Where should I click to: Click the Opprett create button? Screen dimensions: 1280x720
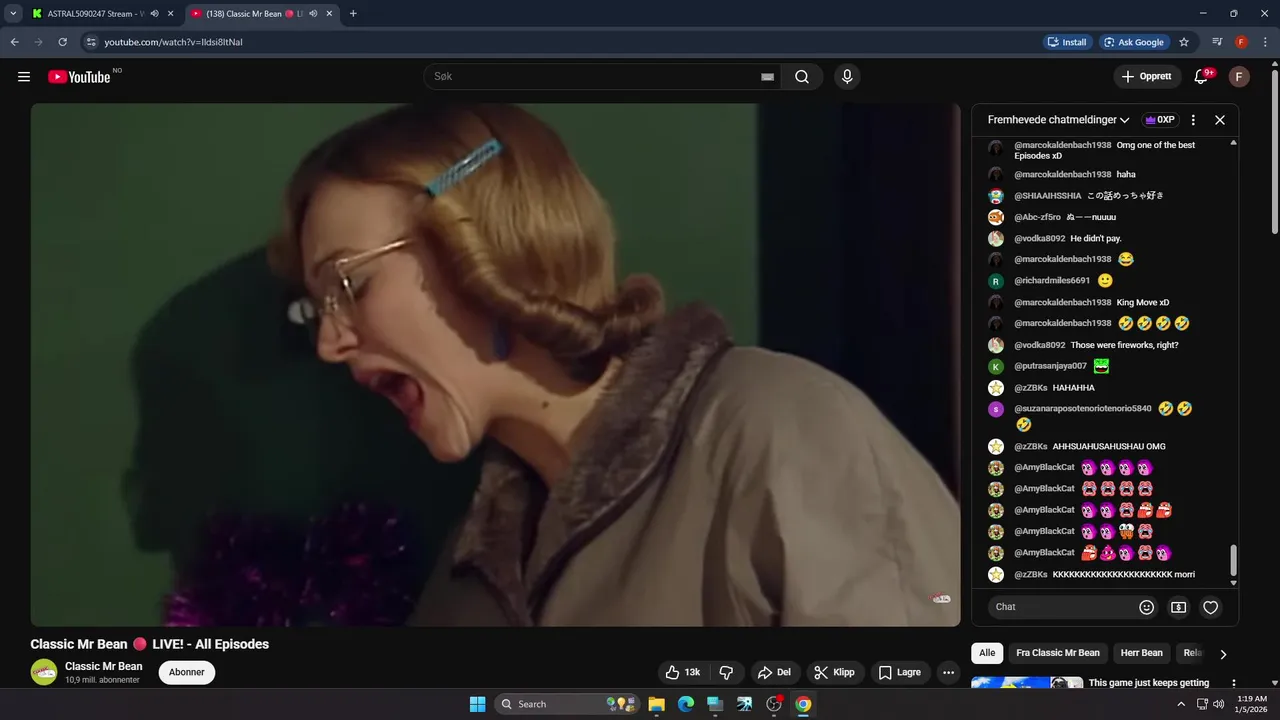pyautogui.click(x=1146, y=77)
